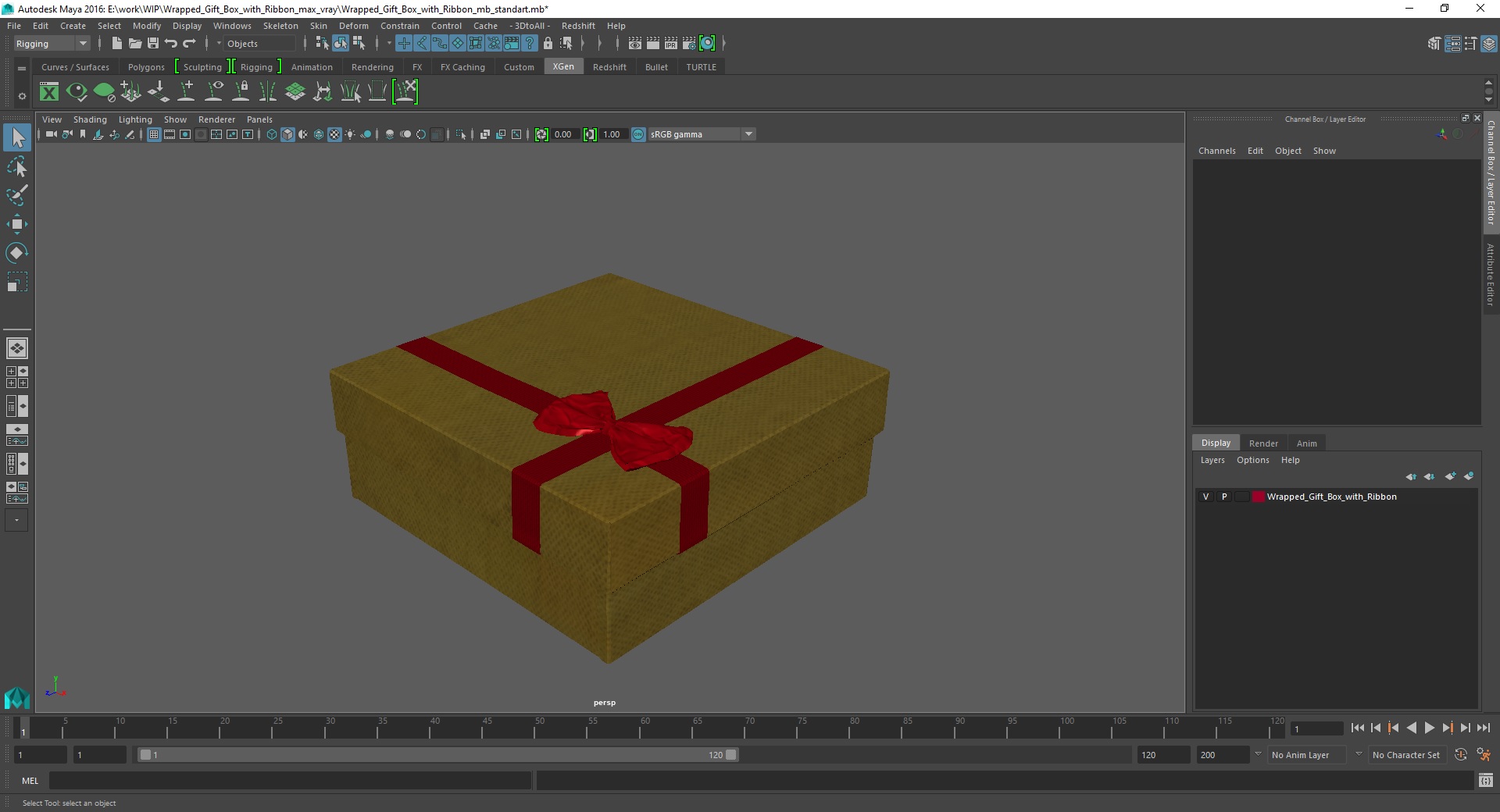Screen dimensions: 1500x812
Task: Go to end of playback range
Action: (x=1483, y=728)
